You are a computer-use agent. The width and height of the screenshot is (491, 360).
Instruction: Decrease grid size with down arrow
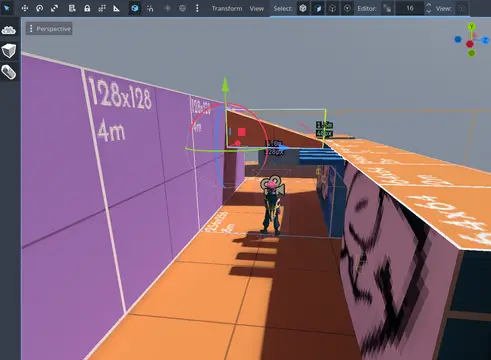[x=429, y=11]
